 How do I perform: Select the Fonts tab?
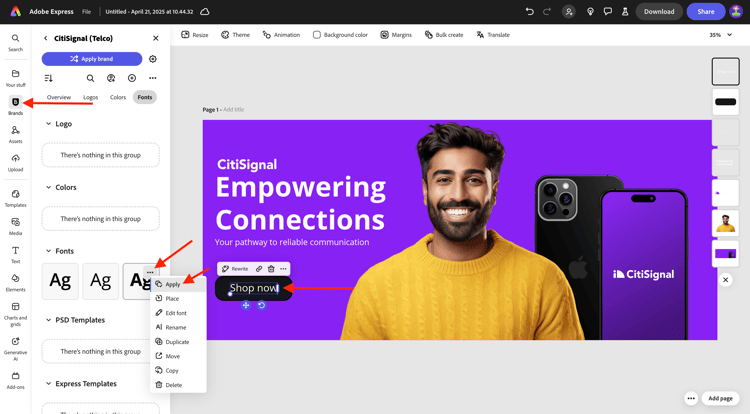(144, 97)
